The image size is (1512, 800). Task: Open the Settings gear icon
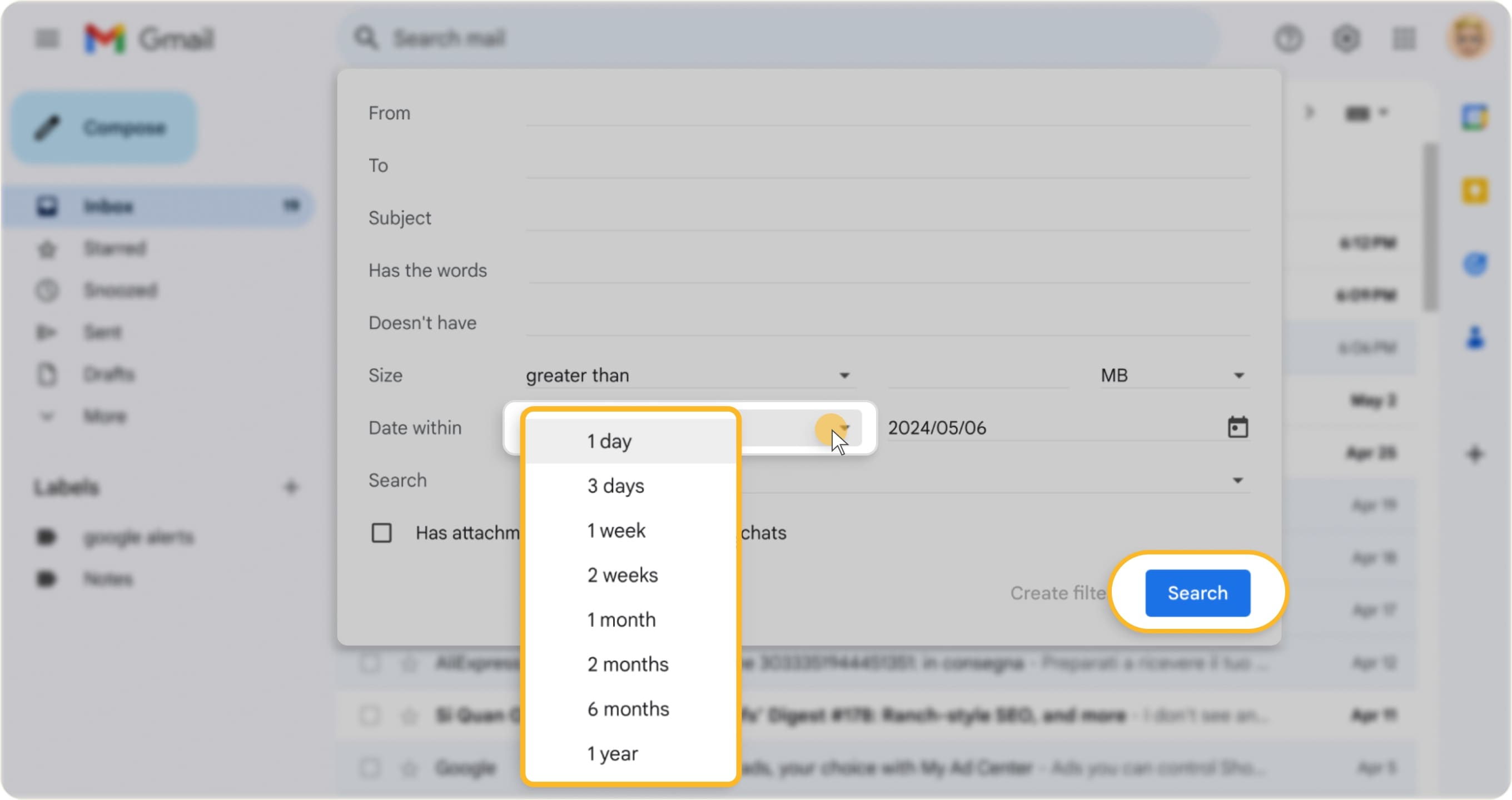click(1346, 39)
